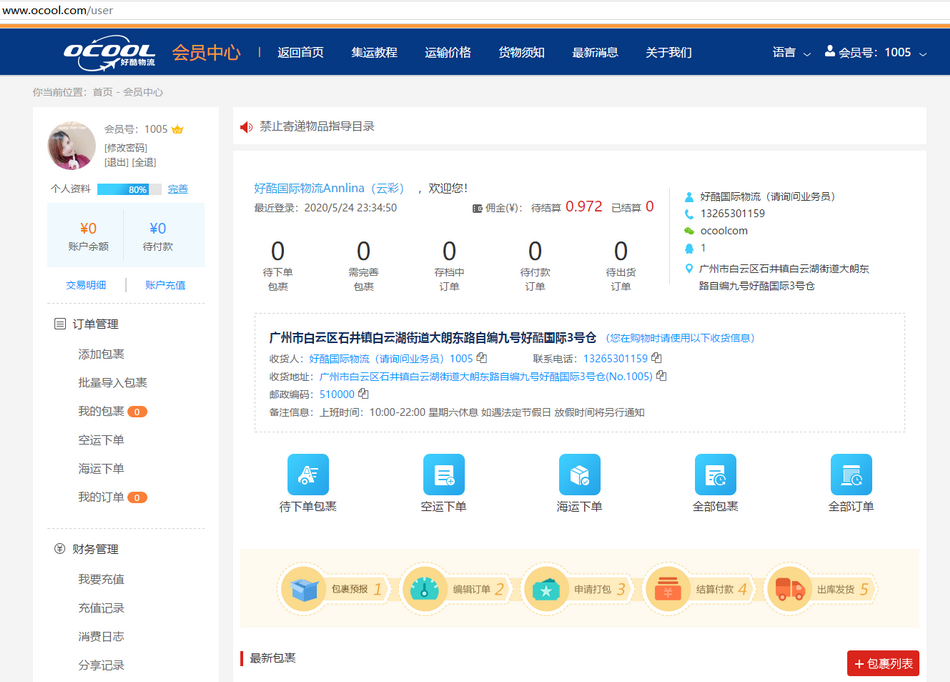Select 批量导入包裹 in the sidebar
Screen dimensions: 950x682
(x=112, y=383)
